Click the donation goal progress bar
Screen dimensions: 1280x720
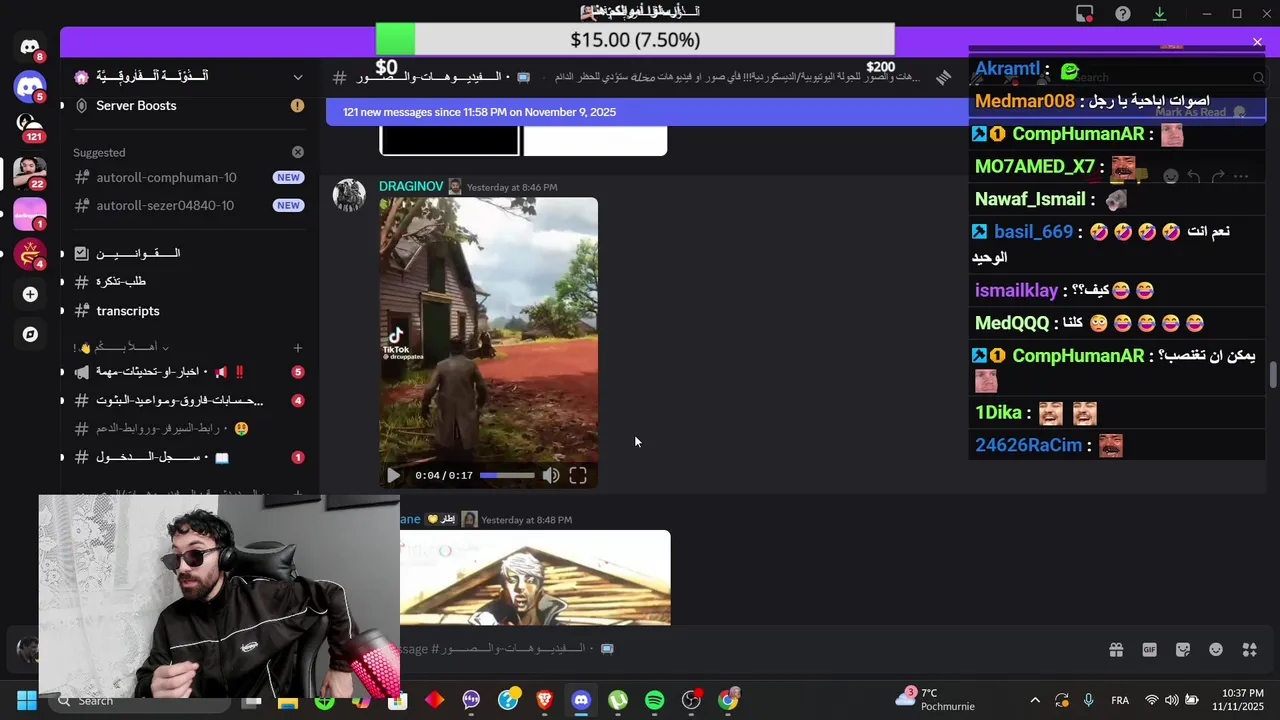[x=634, y=39]
